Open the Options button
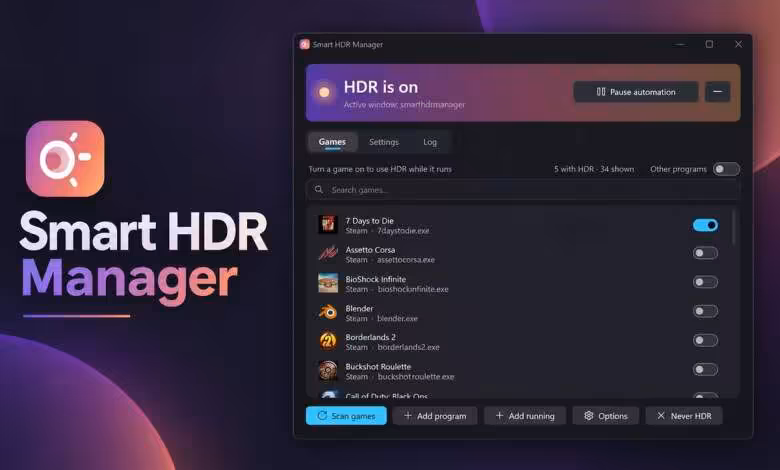The height and width of the screenshot is (470, 780). pyautogui.click(x=605, y=416)
